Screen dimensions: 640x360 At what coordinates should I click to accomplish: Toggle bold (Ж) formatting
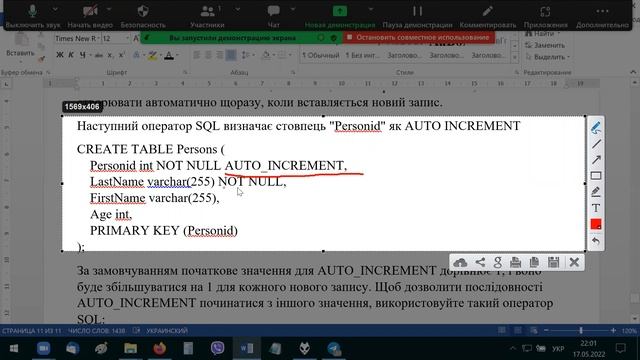[x=60, y=55]
